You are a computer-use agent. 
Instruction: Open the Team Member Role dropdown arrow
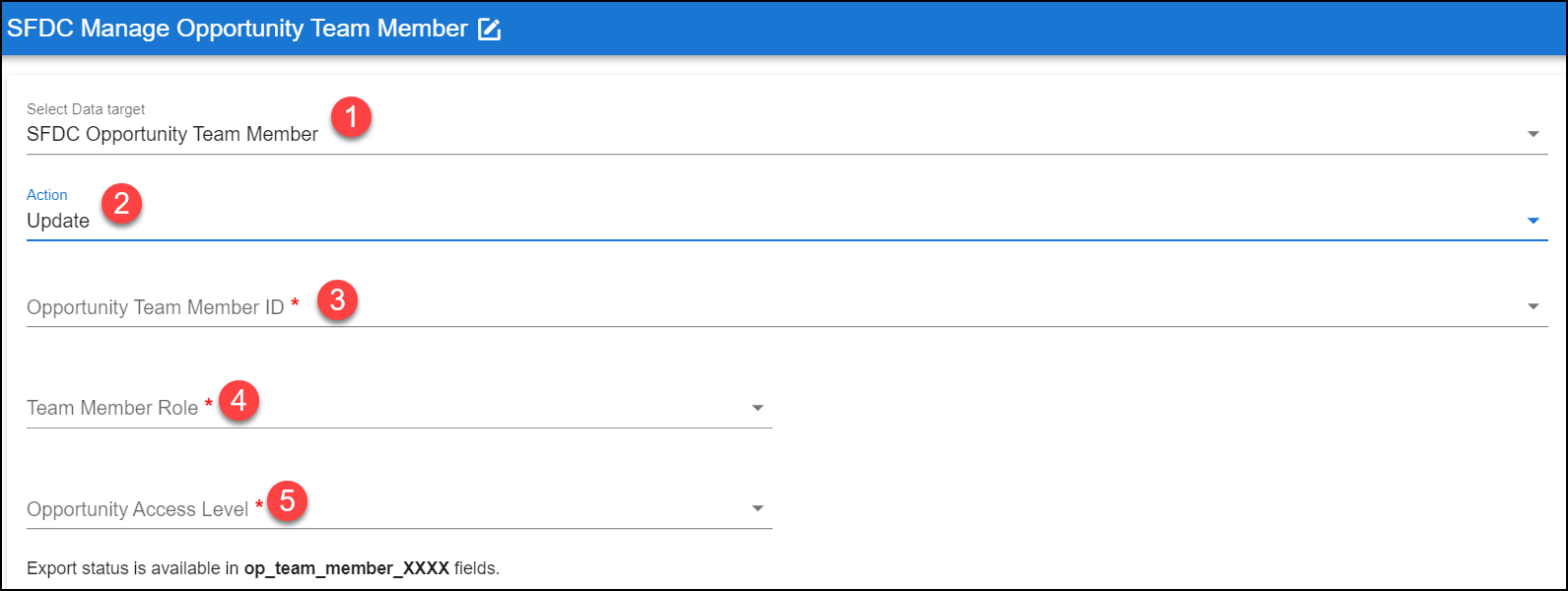[x=757, y=408]
